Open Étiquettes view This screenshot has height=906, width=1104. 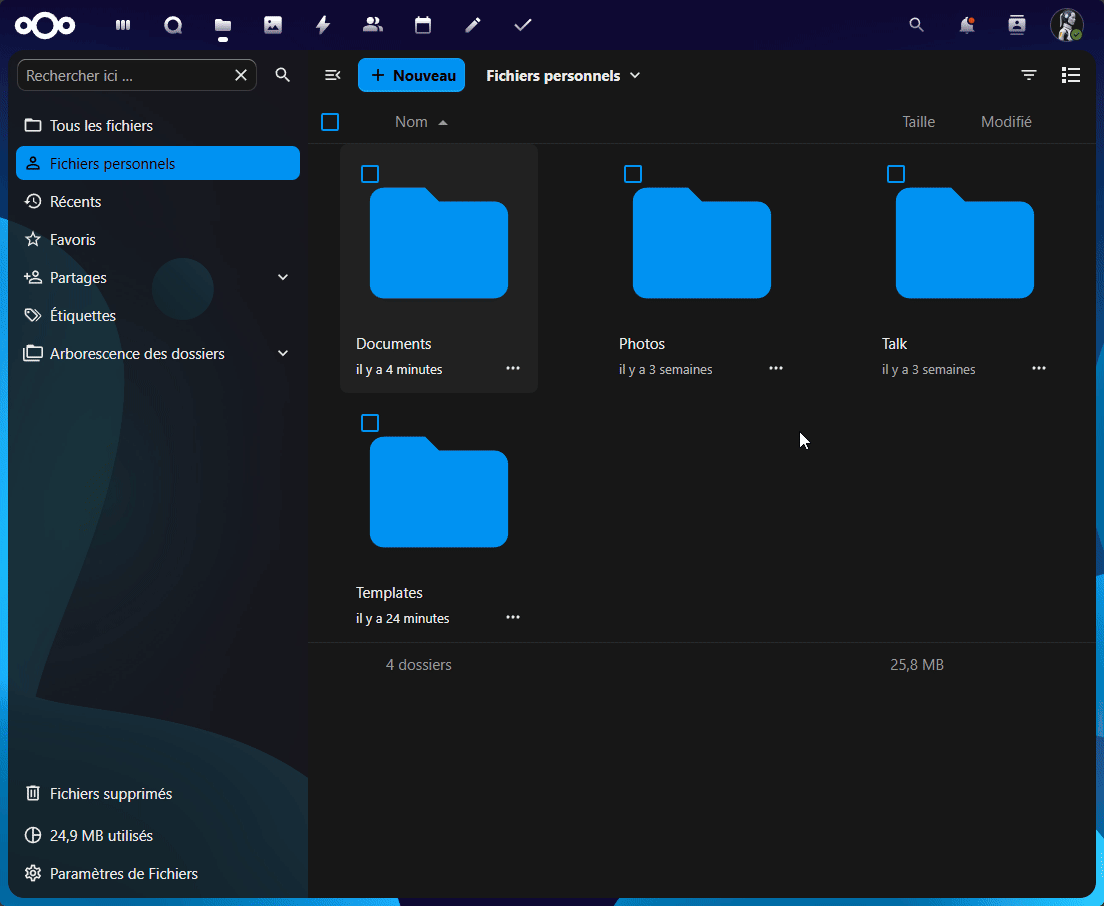(158, 315)
